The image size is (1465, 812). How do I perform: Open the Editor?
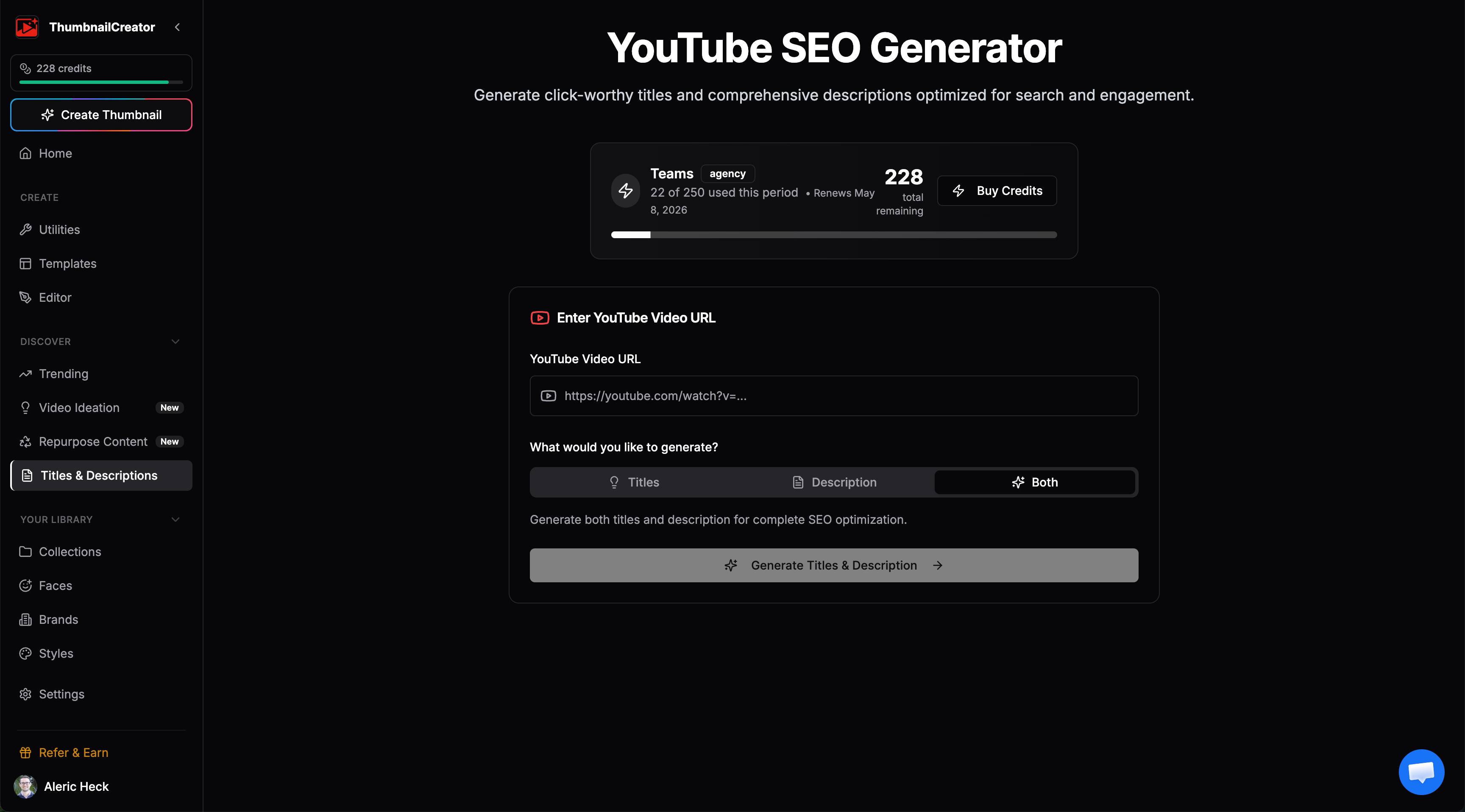point(101,298)
